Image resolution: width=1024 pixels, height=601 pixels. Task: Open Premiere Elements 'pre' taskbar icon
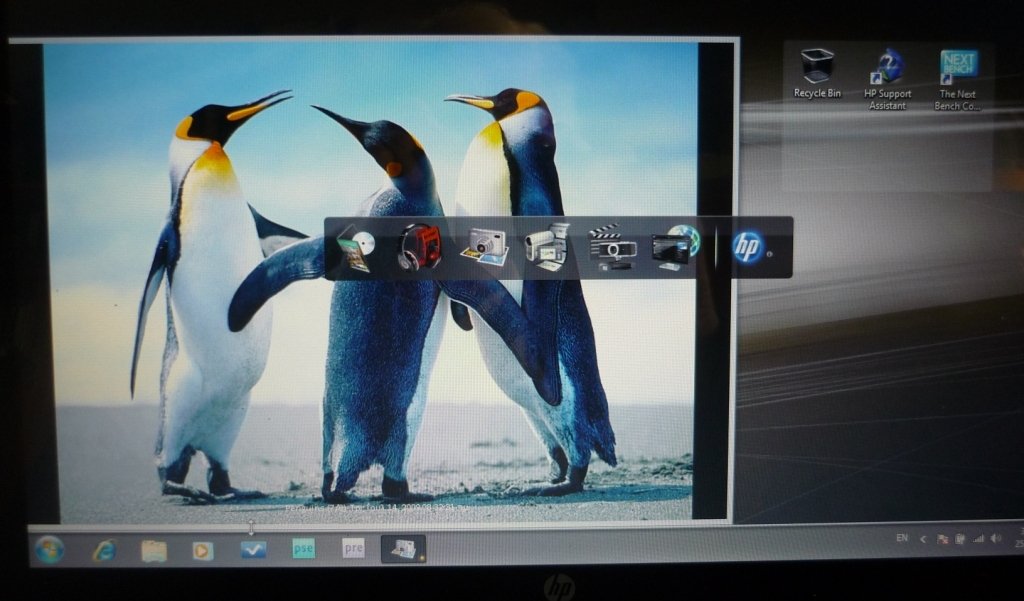pyautogui.click(x=353, y=548)
